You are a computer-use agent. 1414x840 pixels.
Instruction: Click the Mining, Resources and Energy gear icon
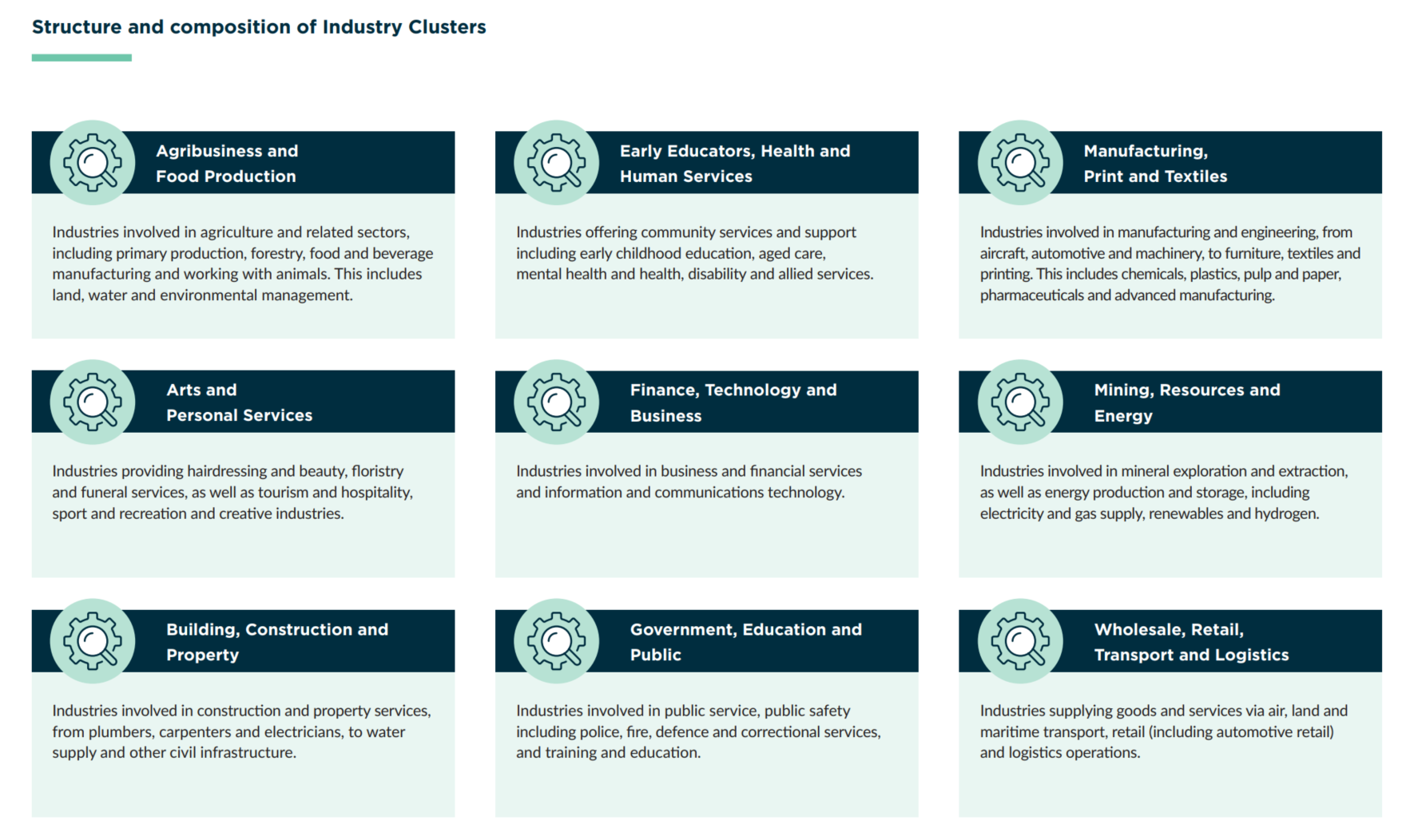[x=1020, y=402]
